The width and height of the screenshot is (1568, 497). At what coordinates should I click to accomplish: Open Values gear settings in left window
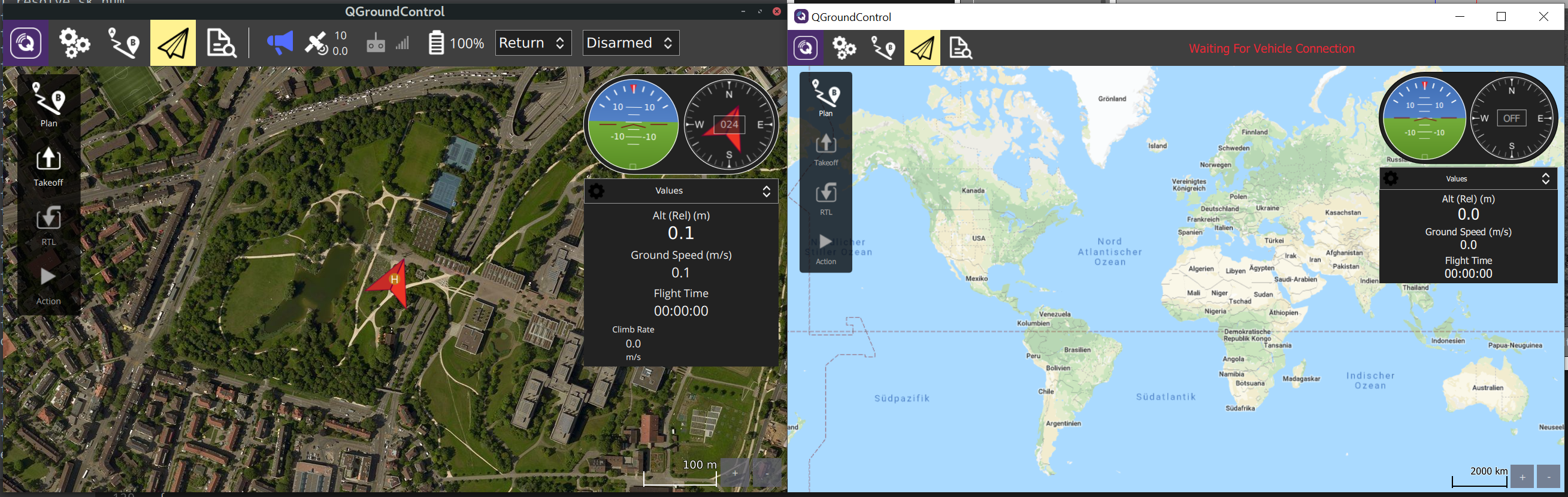pyautogui.click(x=597, y=191)
